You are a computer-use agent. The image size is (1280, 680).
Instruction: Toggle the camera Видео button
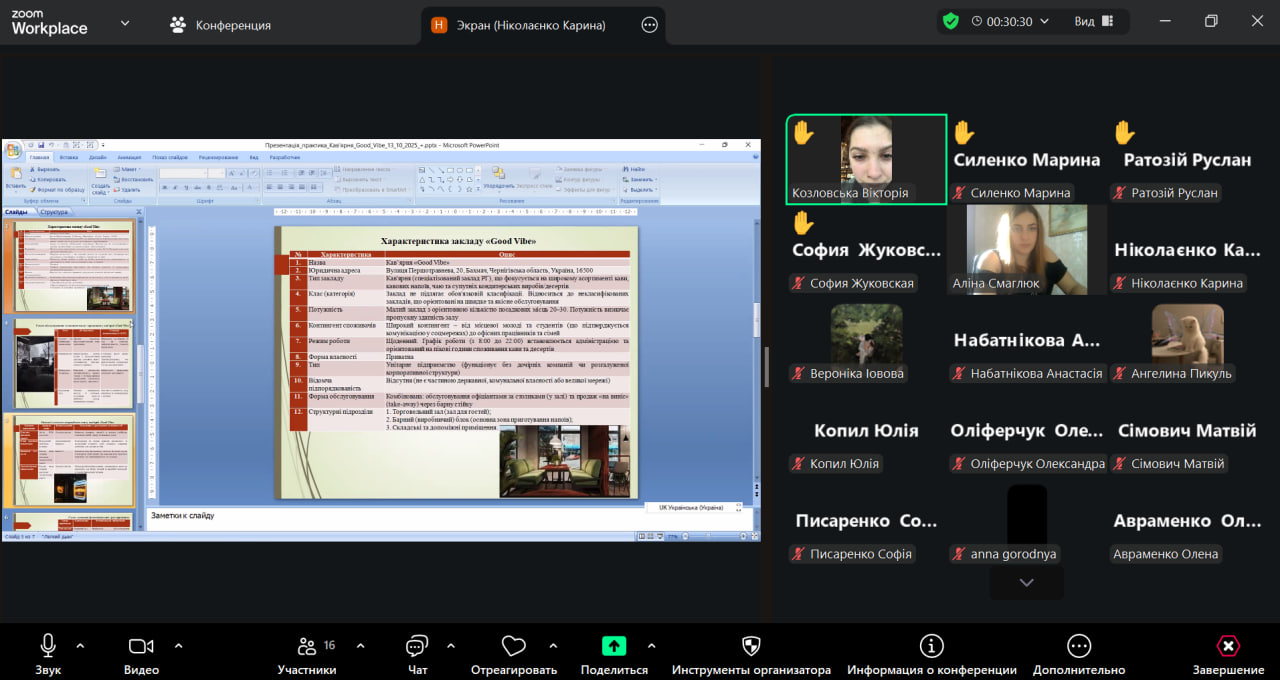click(141, 646)
